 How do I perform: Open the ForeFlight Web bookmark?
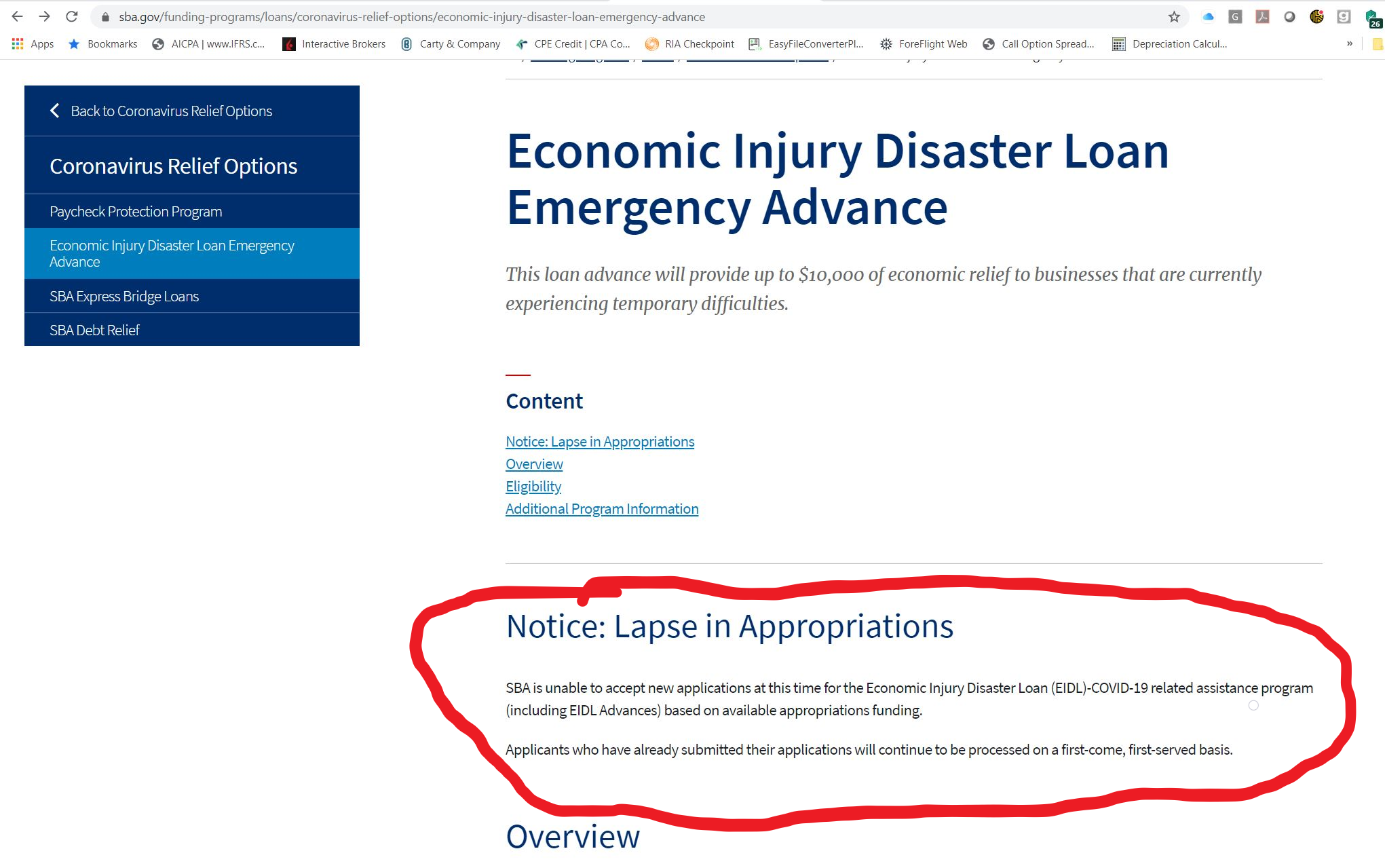click(x=924, y=44)
